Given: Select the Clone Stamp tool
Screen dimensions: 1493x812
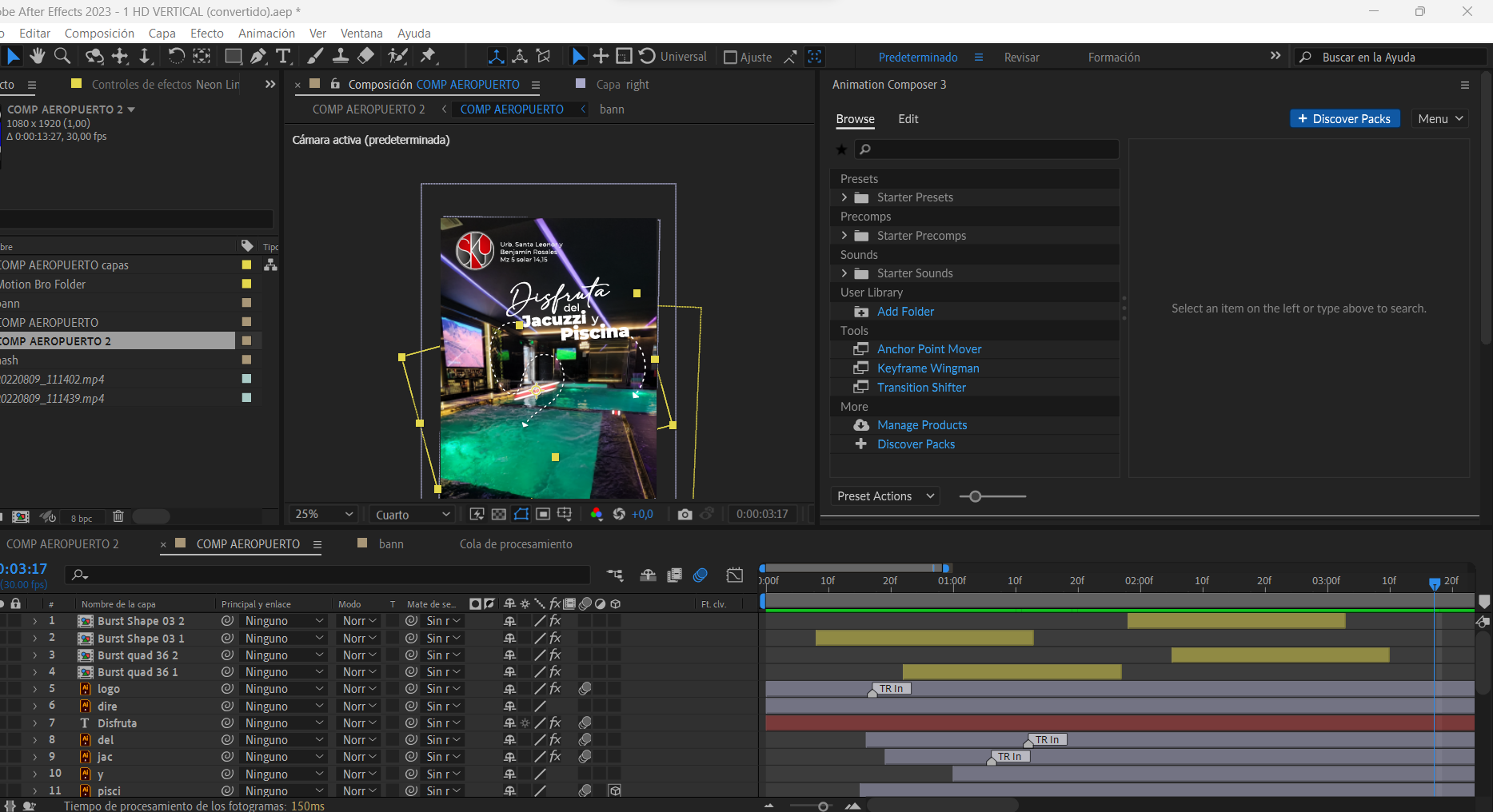Looking at the screenshot, I should (340, 56).
